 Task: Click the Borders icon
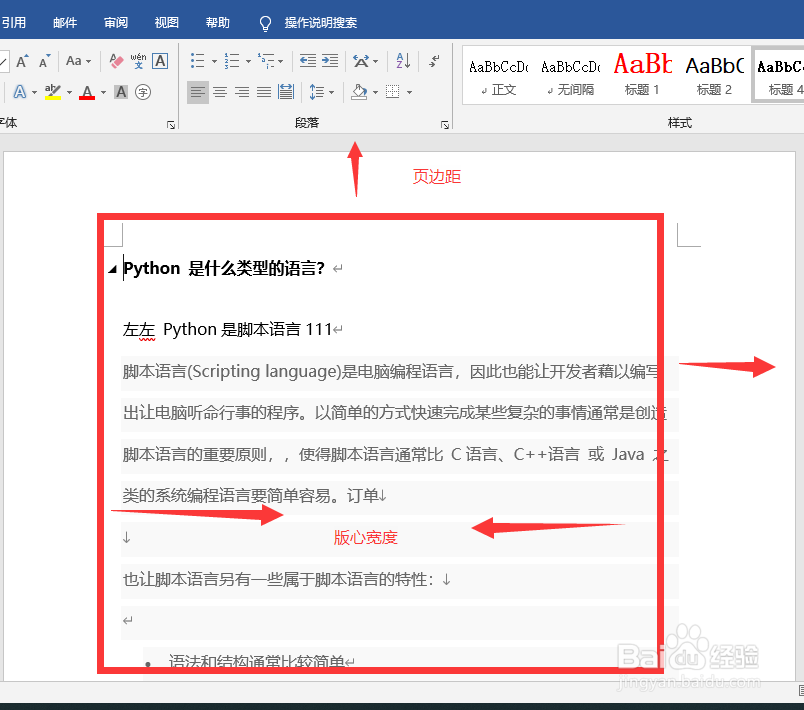(392, 92)
